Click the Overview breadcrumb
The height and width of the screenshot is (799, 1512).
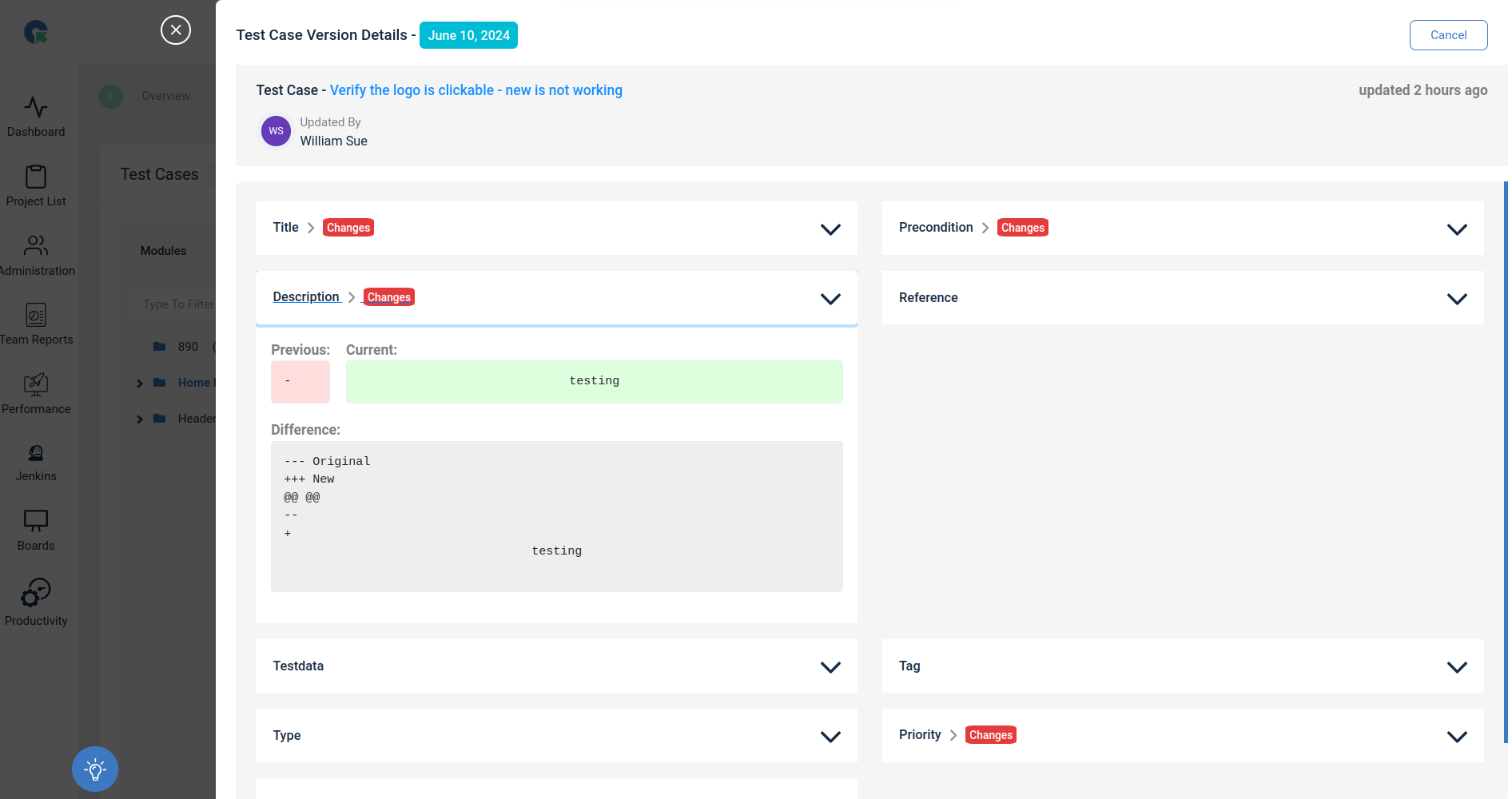pyautogui.click(x=165, y=96)
